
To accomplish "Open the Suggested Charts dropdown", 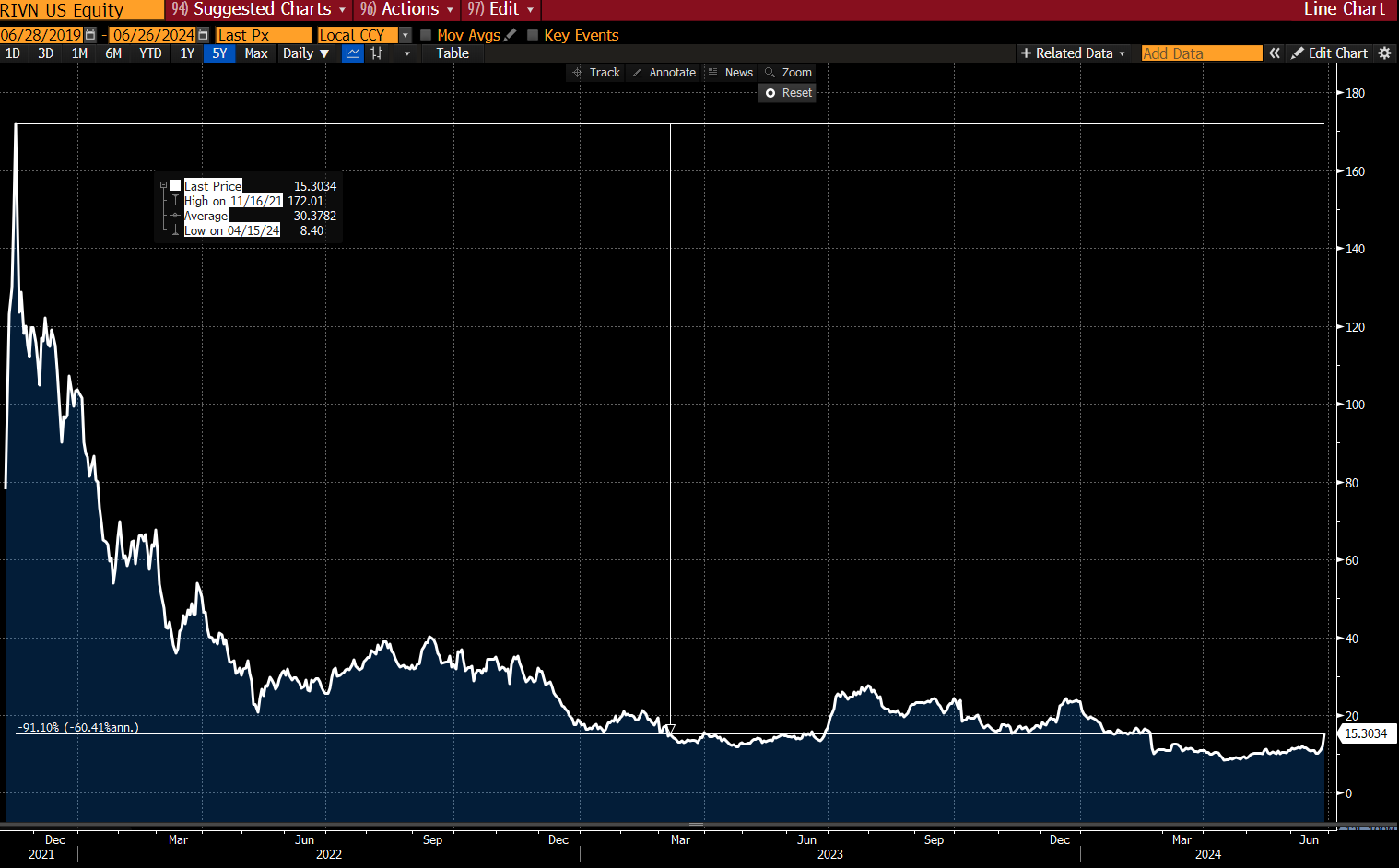I will pyautogui.click(x=259, y=9).
